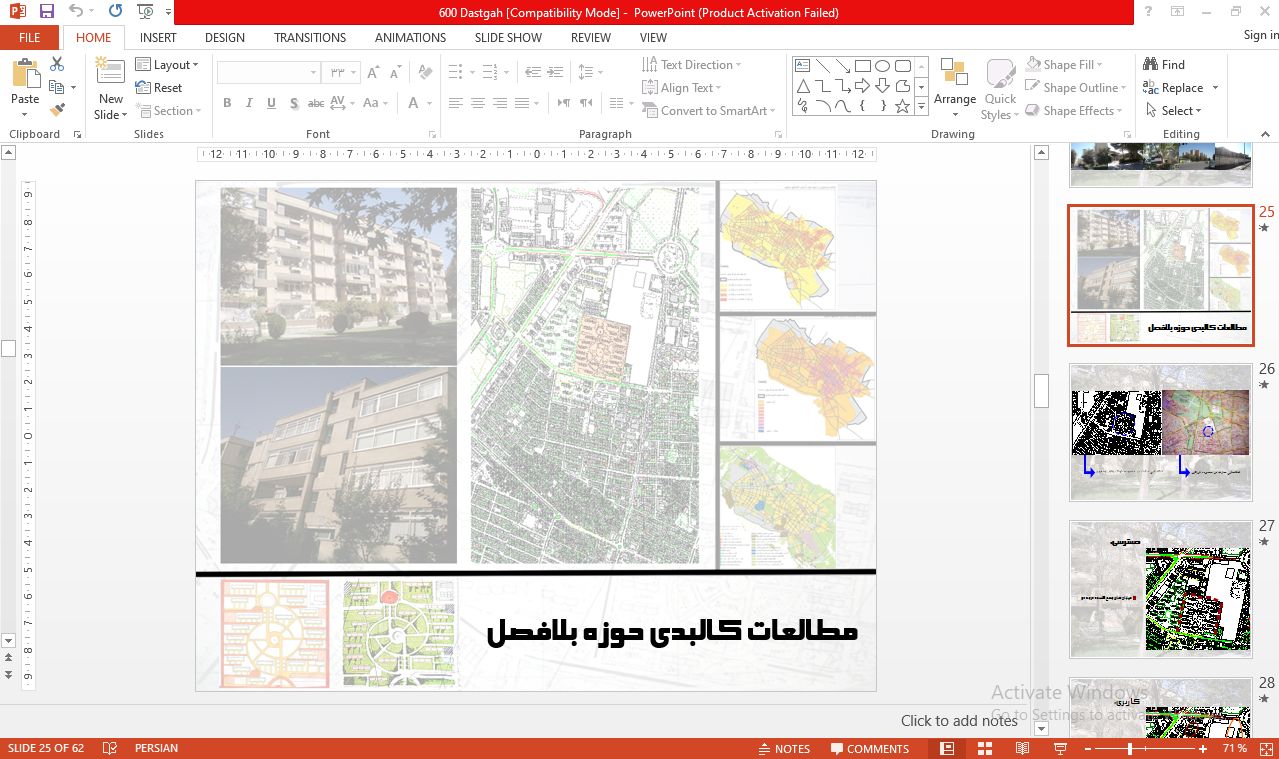Decrease the list indent level
This screenshot has height=759, width=1279.
pyautogui.click(x=532, y=72)
